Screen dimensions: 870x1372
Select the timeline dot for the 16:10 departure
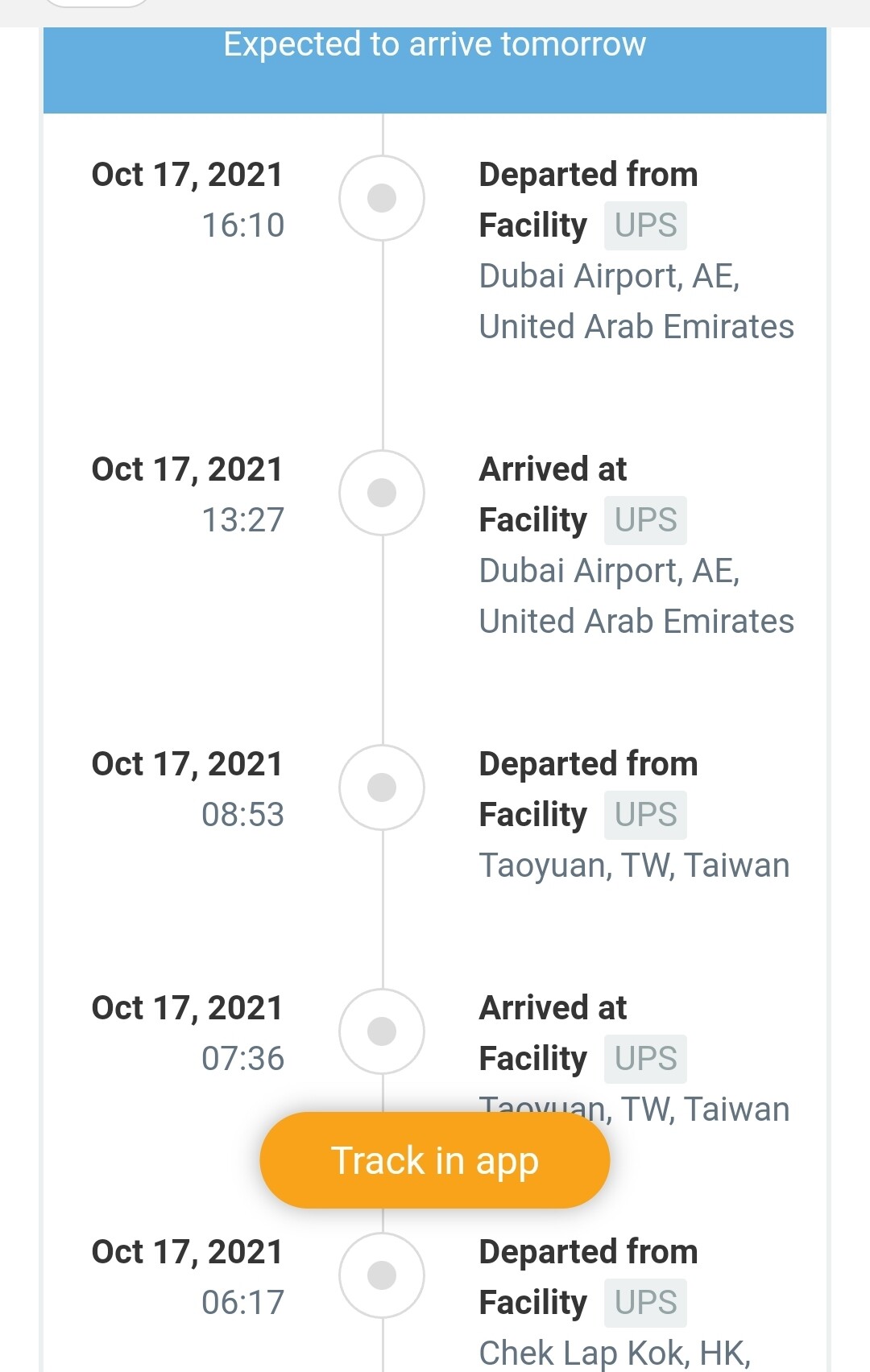coord(382,198)
